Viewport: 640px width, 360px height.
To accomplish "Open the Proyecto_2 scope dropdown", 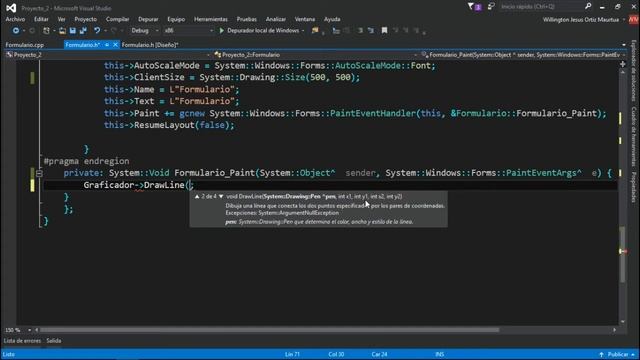I will point(107,55).
